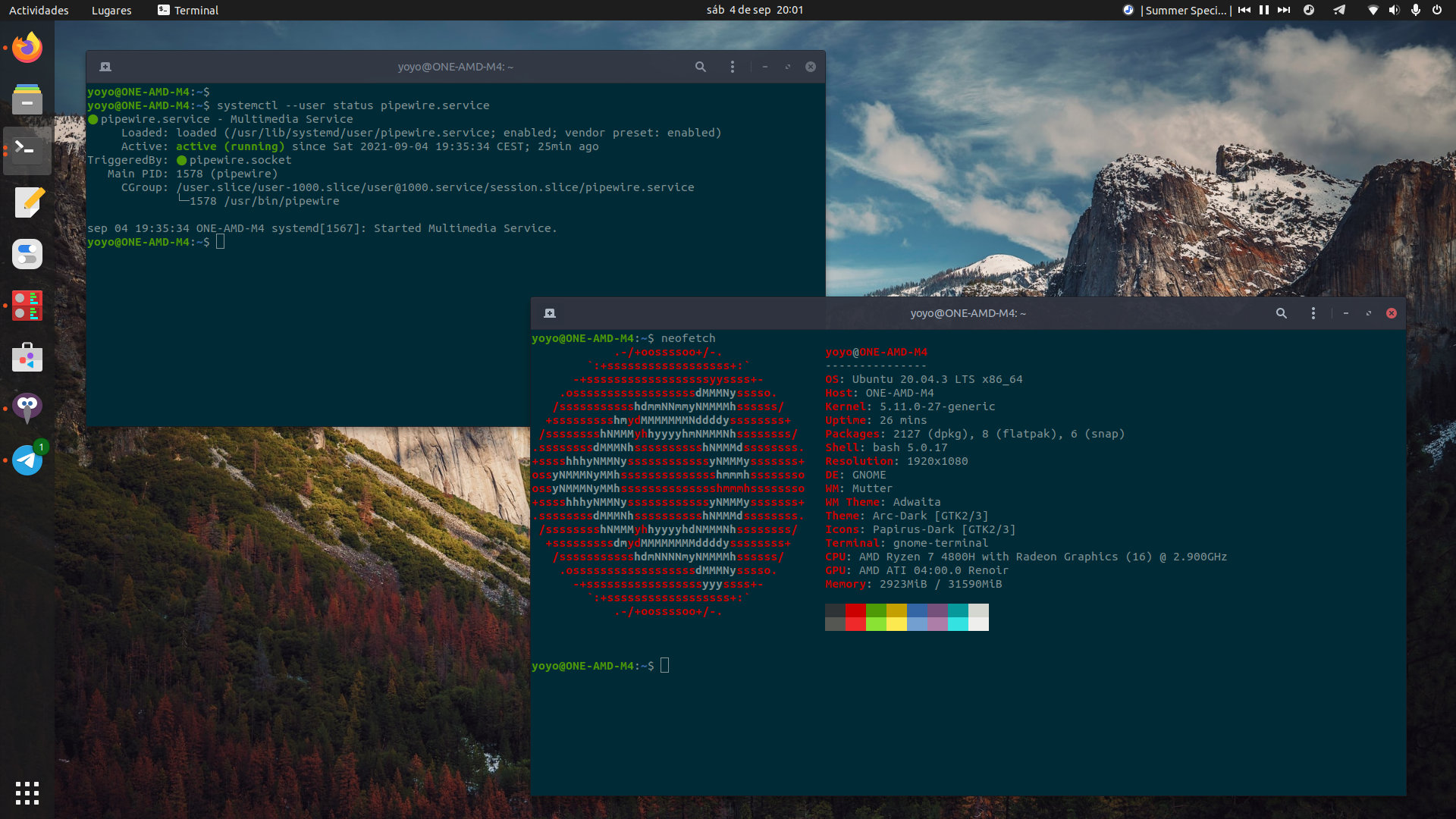Pause the playing Summer Special track
This screenshot has height=819, width=1456.
point(1263,10)
